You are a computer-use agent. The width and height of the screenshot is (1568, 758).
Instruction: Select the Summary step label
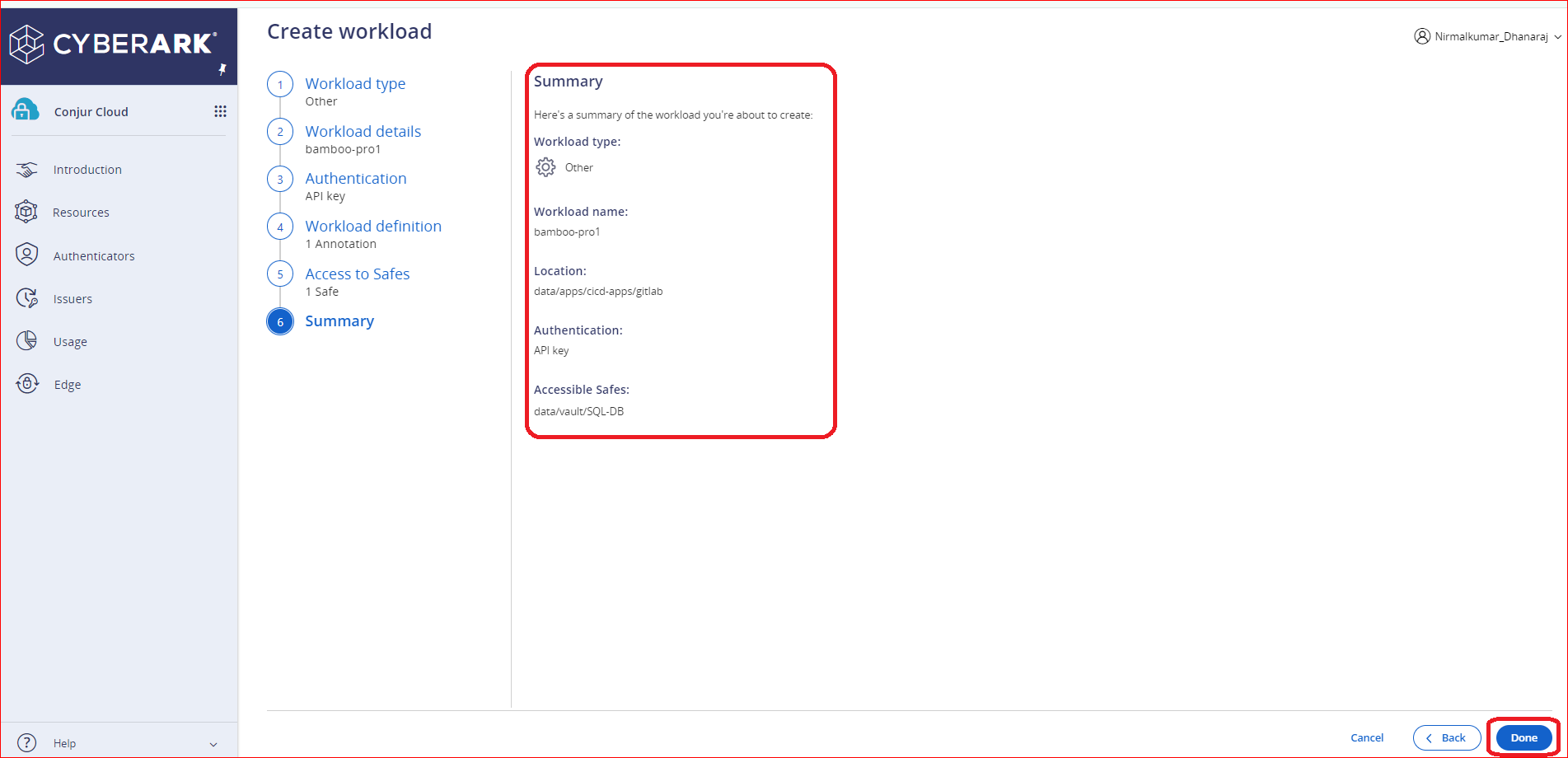[x=339, y=321]
